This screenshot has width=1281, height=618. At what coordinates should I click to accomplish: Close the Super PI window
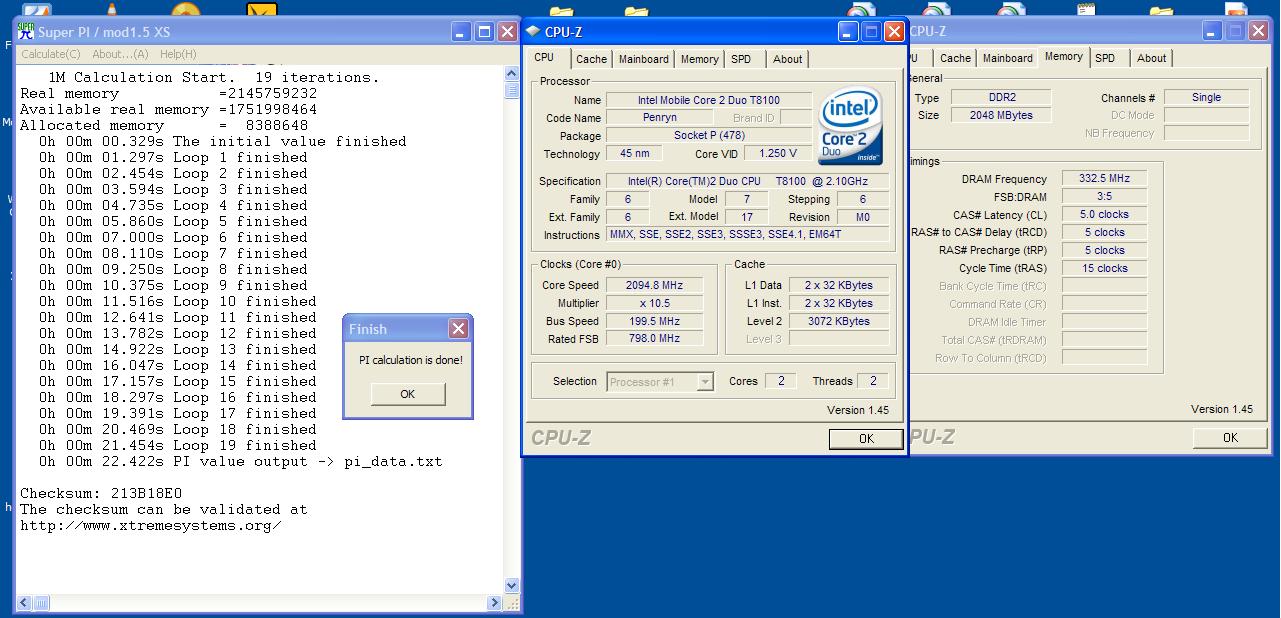click(507, 32)
